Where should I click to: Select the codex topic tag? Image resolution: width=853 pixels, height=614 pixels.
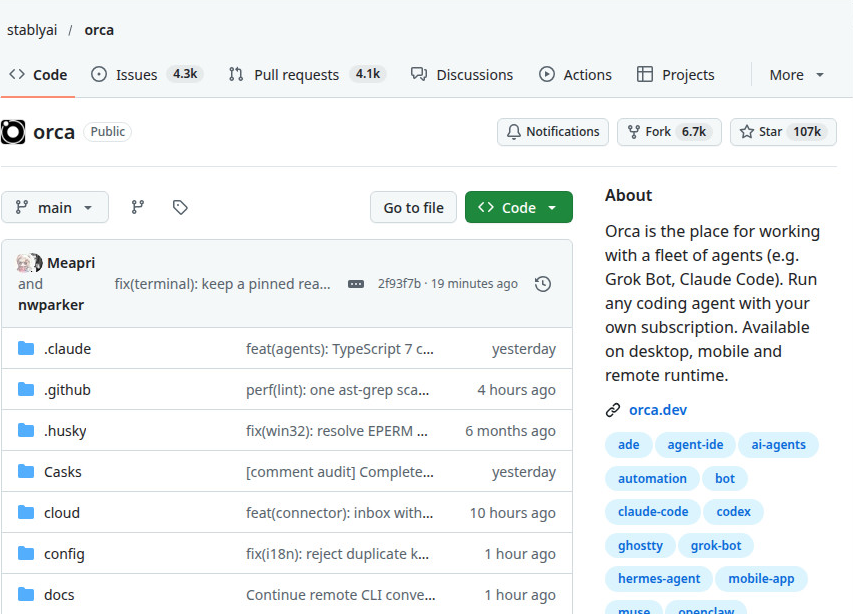tap(733, 512)
